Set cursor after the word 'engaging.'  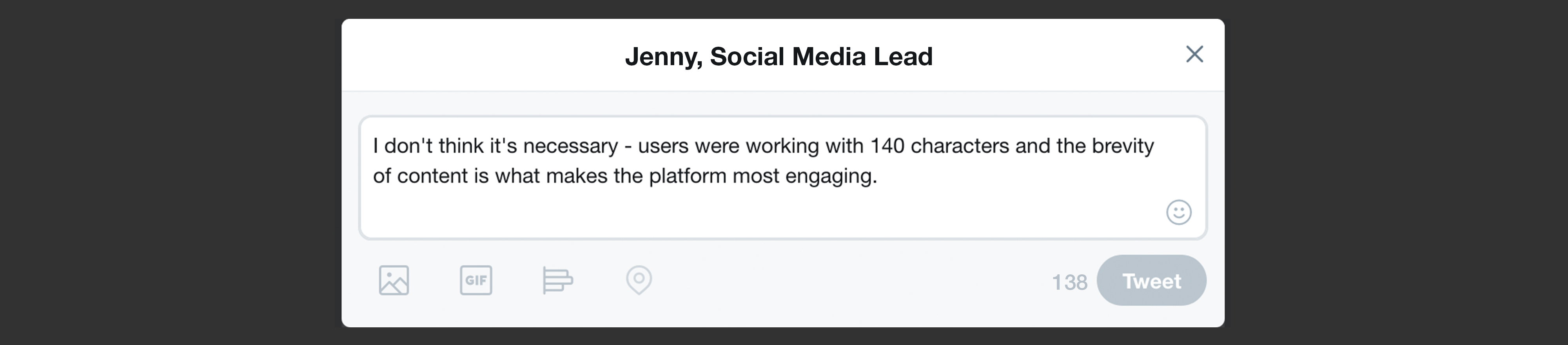tap(878, 176)
